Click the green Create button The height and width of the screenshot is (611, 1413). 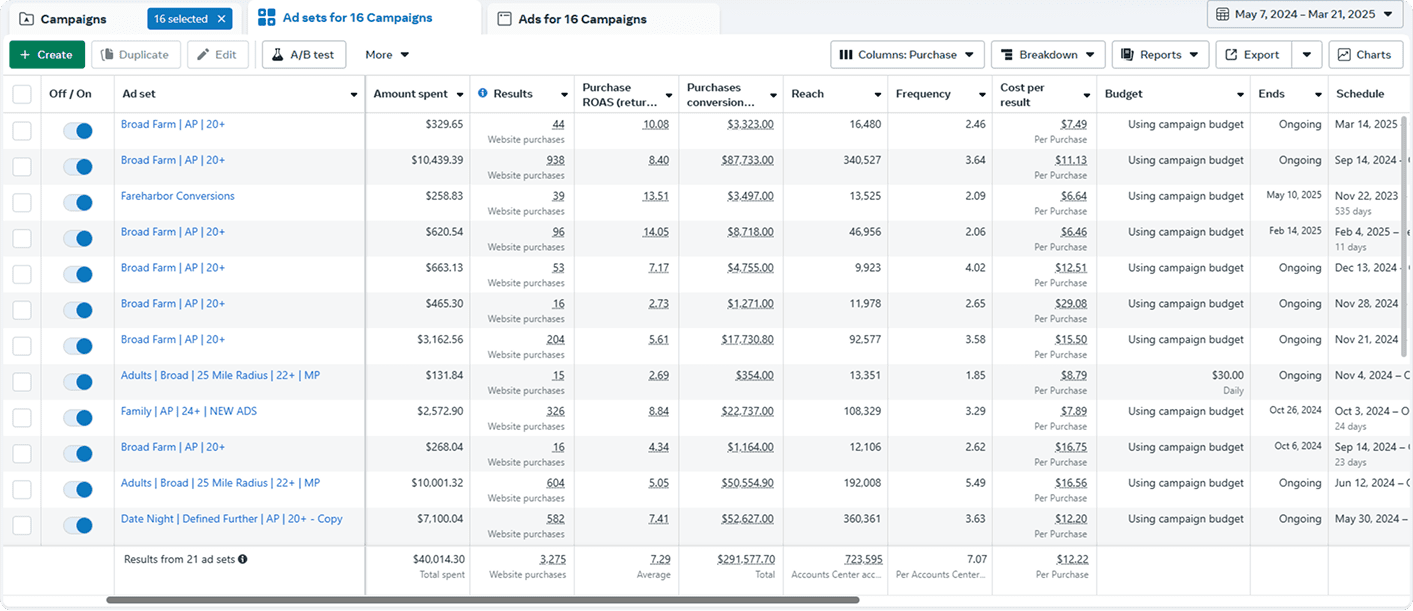(46, 55)
